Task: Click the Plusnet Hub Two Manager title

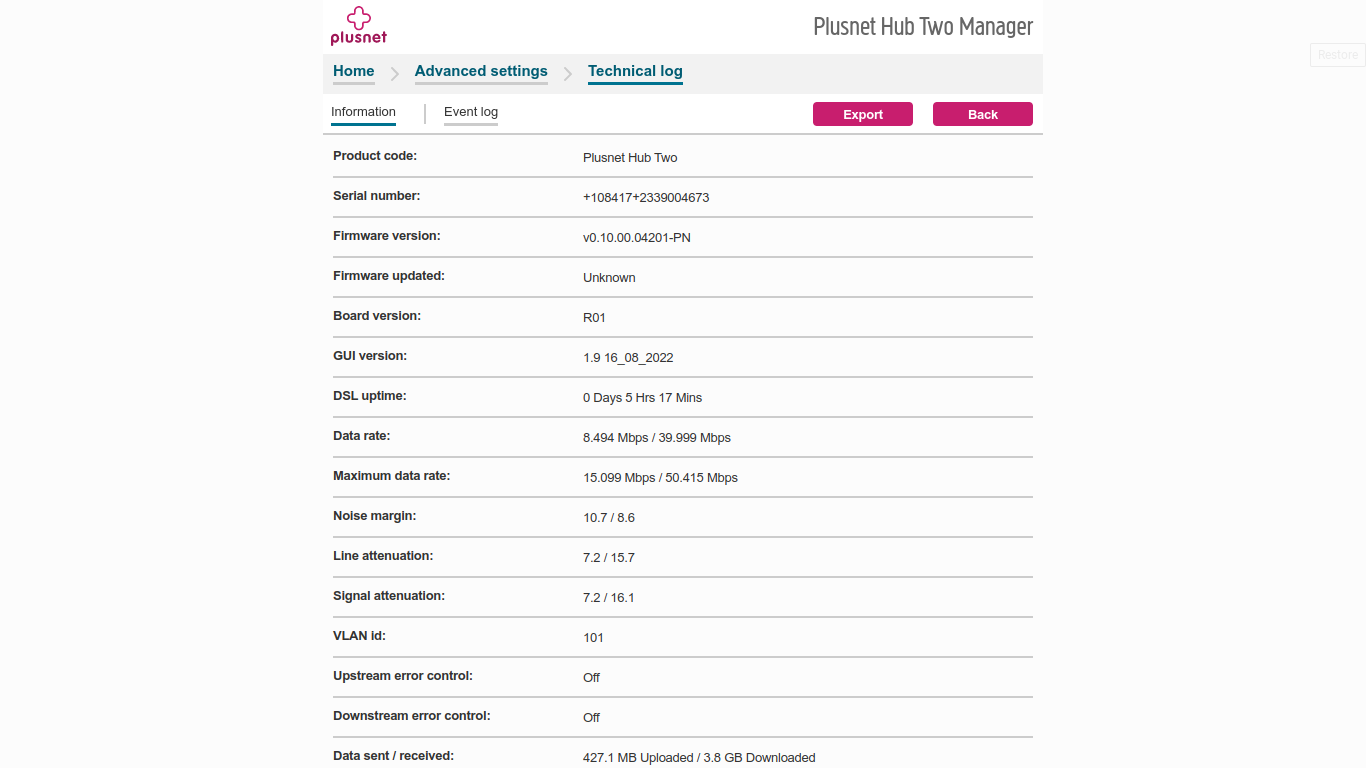Action: [x=923, y=26]
